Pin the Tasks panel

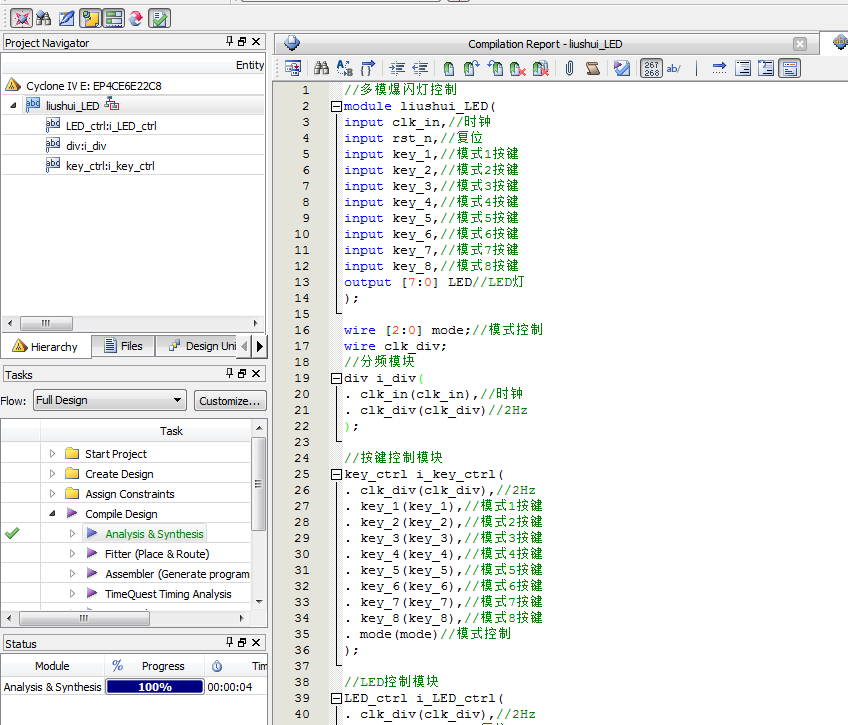(230, 373)
